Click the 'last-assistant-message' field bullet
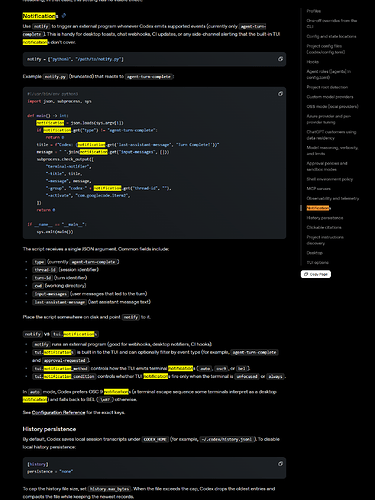Screen dimensions: 375x500 60,302
